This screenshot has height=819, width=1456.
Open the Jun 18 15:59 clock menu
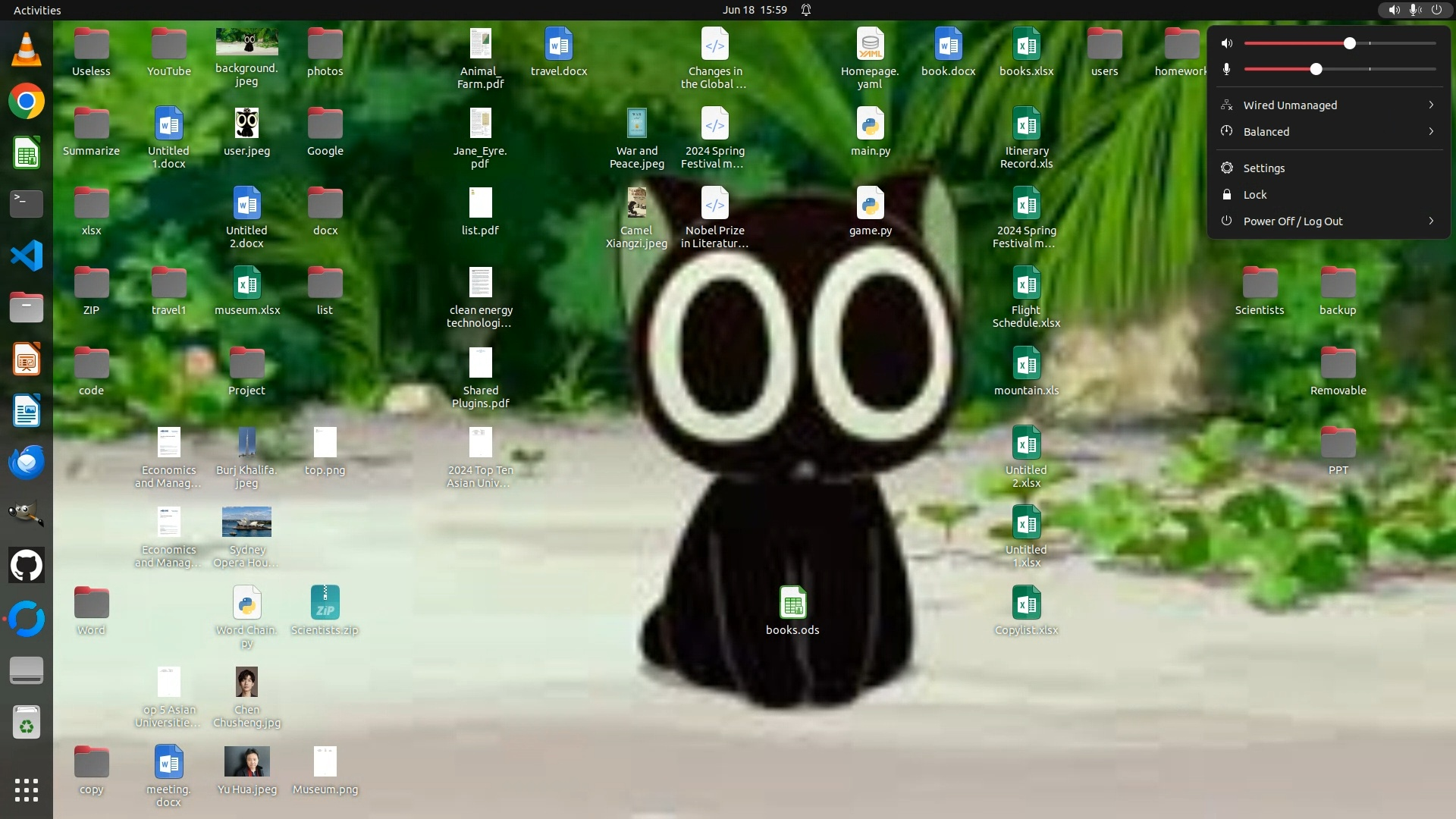point(754,10)
